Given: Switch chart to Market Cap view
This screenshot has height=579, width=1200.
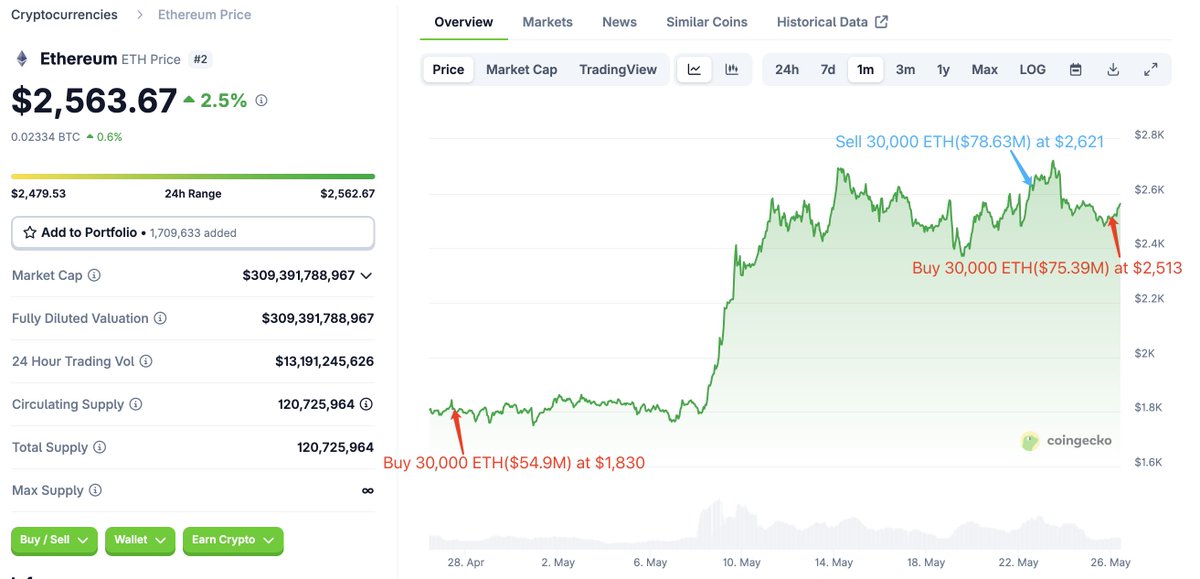Looking at the screenshot, I should [522, 69].
